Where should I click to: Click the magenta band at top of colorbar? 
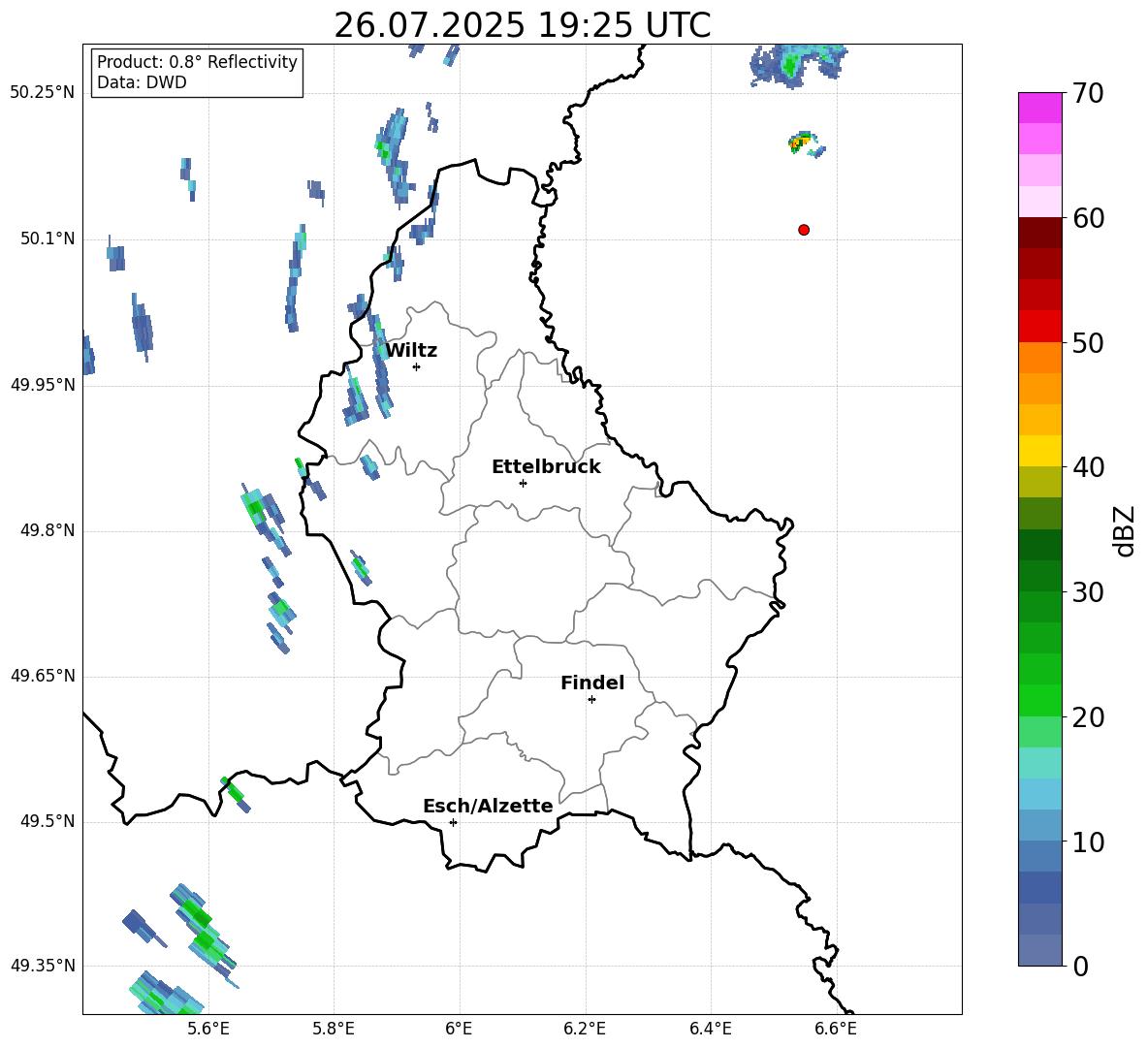tap(1039, 108)
